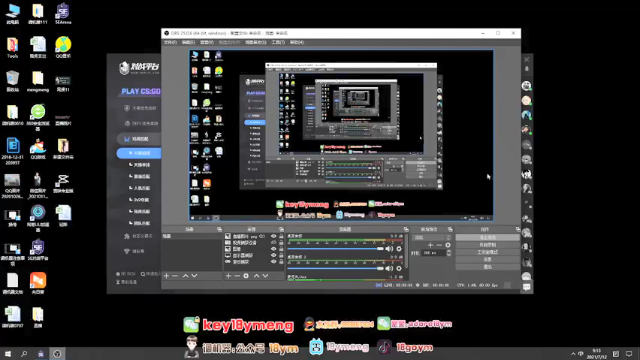
Task: Add a new scene with the plus icon
Action: coord(166,276)
